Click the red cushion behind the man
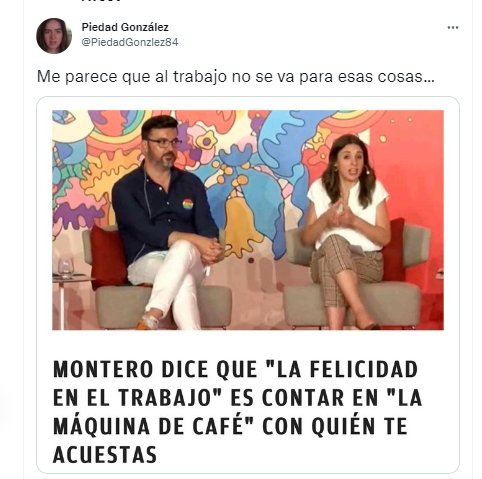Screen dimensions: 482x479 (x=108, y=257)
